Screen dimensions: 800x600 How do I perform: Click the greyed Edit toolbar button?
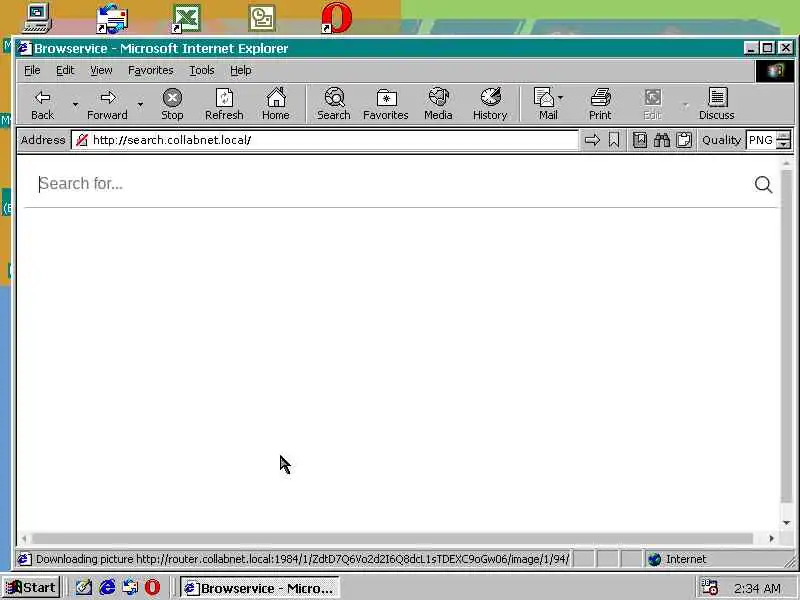(653, 105)
